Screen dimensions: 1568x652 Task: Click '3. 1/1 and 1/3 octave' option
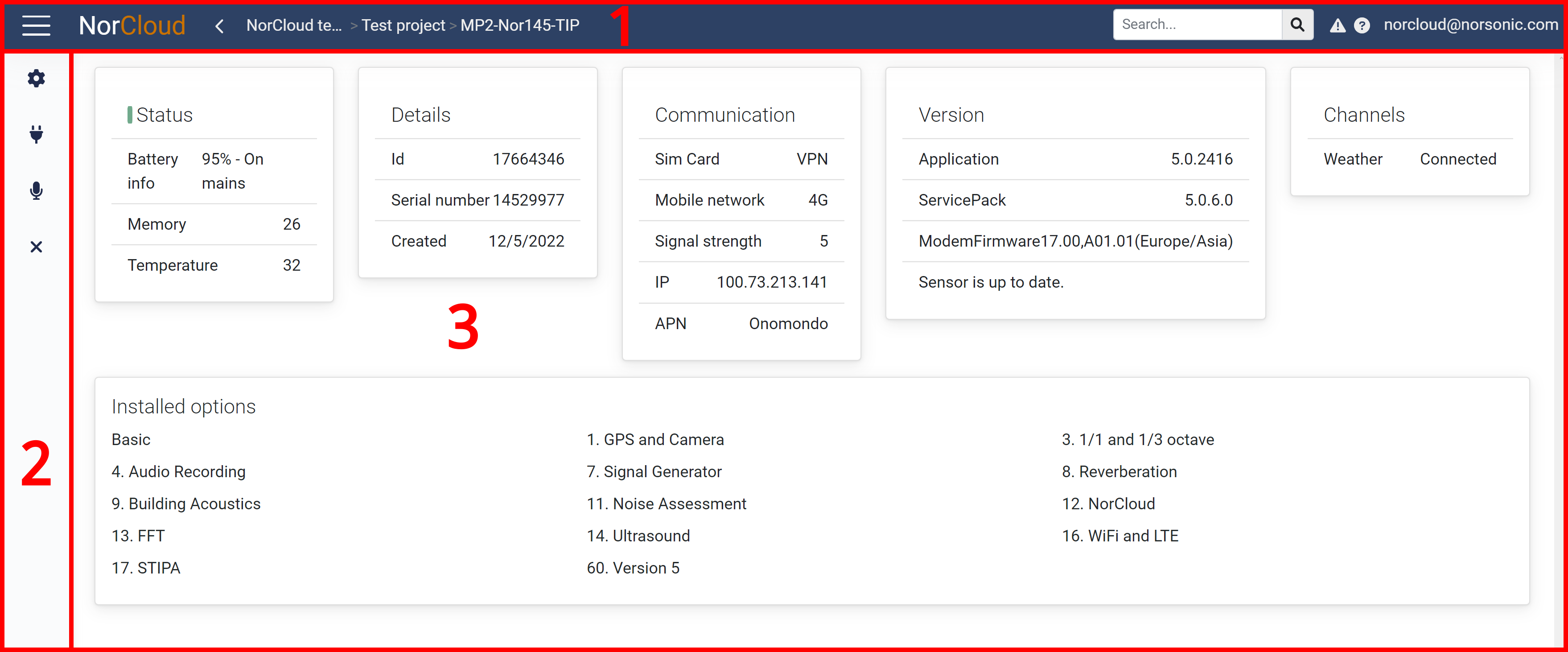point(1138,440)
